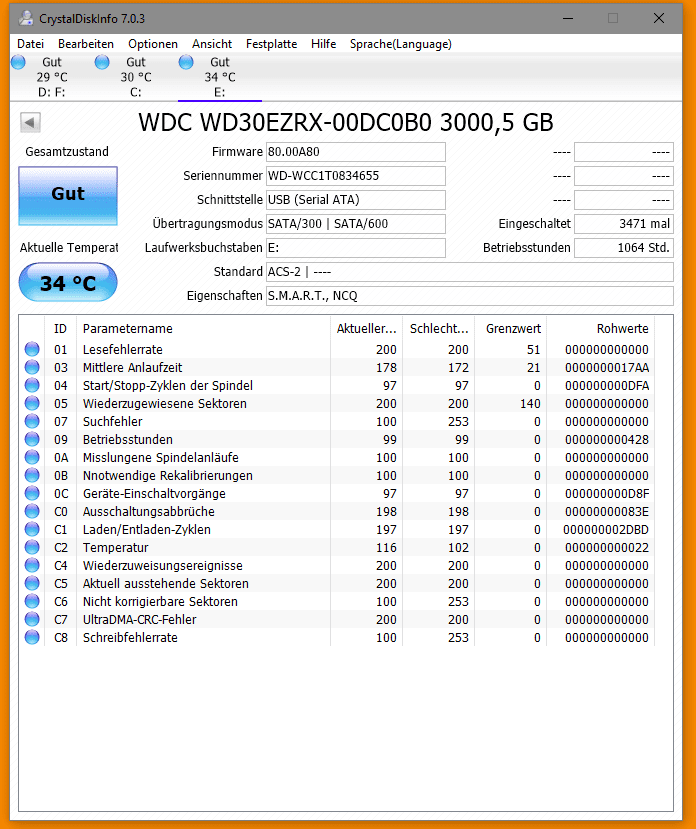This screenshot has height=829, width=696.
Task: Click the Firmware field 80.00A80
Action: pos(355,152)
